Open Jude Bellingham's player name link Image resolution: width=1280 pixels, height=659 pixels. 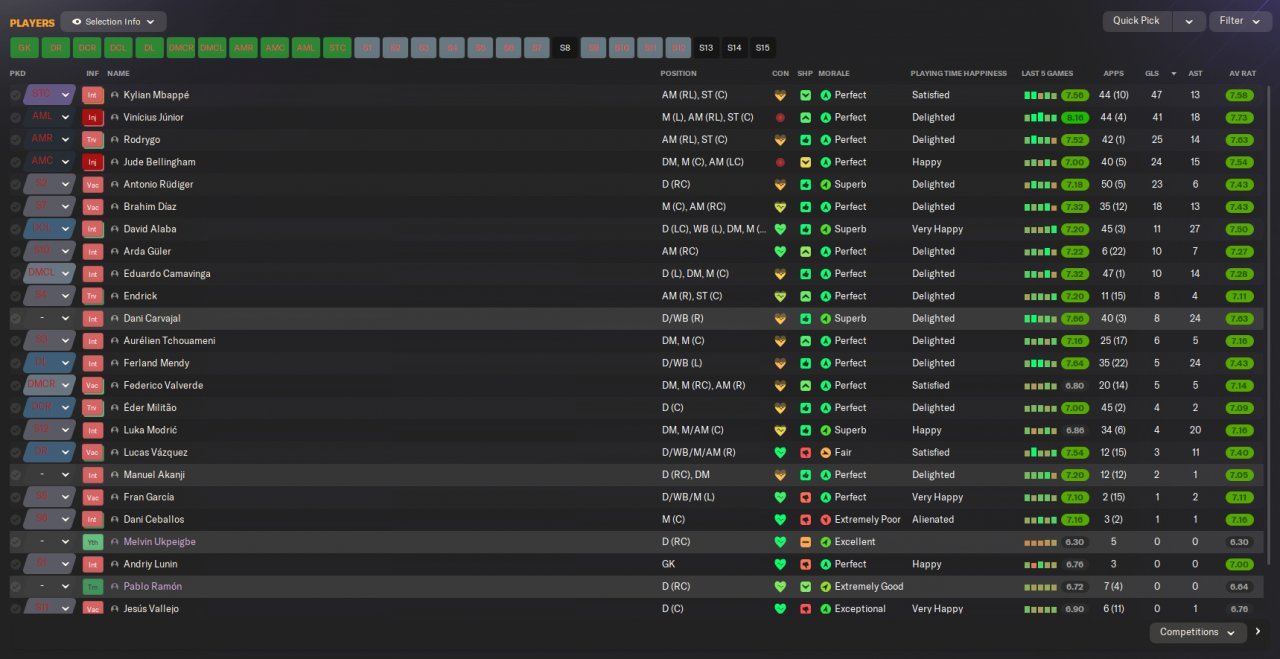coord(159,162)
